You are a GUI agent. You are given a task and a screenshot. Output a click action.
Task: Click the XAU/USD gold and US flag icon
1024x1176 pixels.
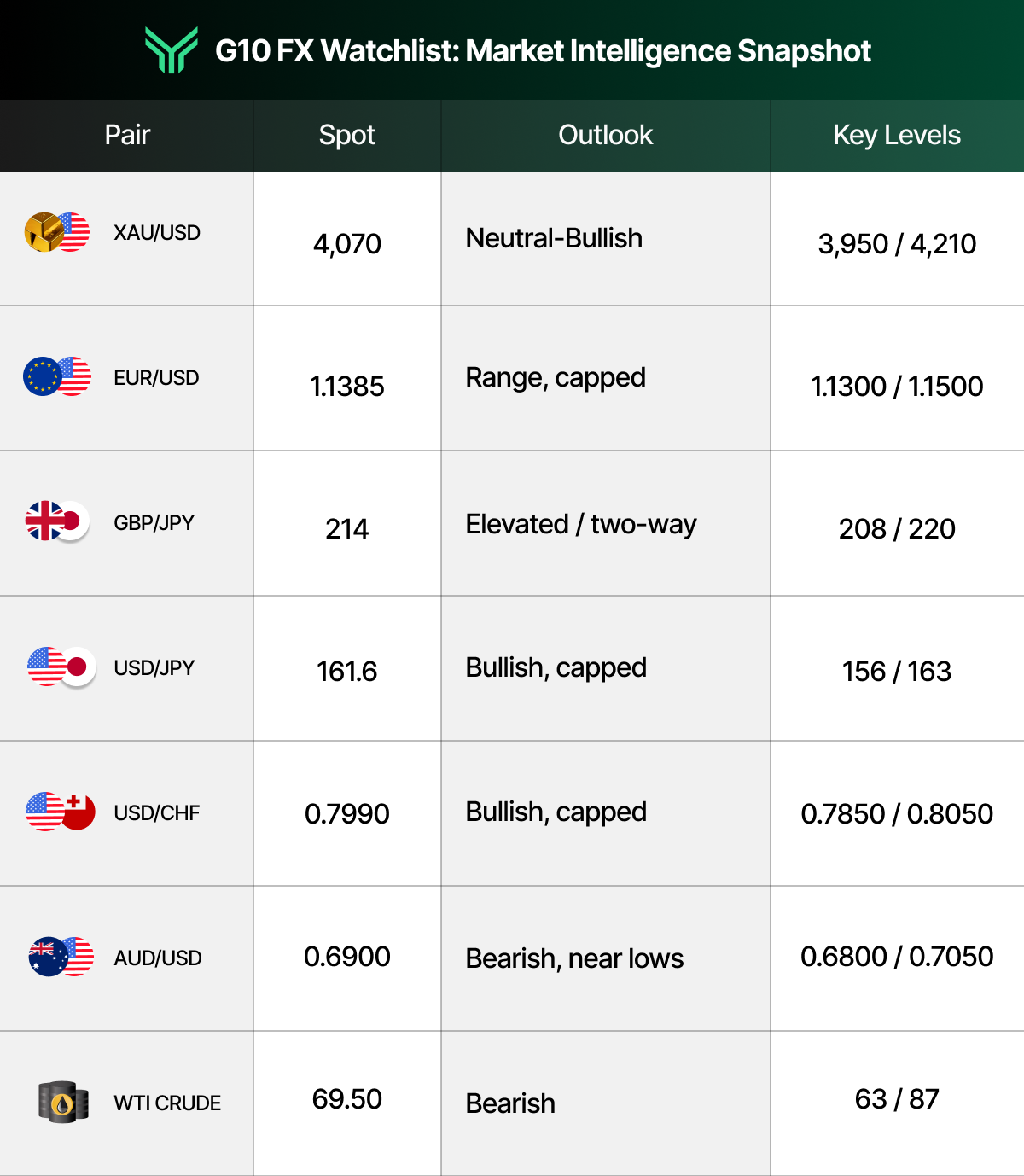(x=57, y=232)
